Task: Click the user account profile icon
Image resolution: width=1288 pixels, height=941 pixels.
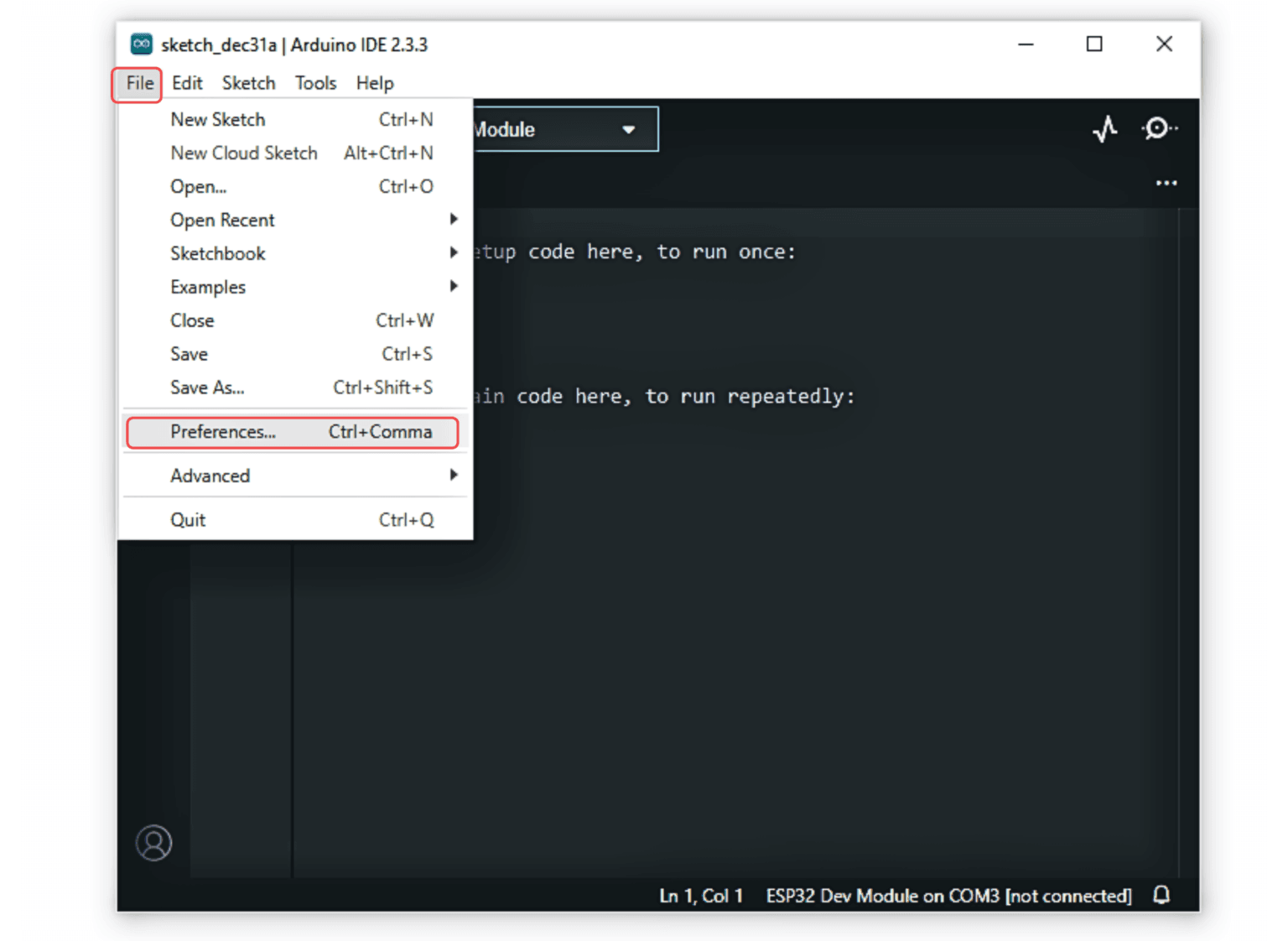Action: tap(154, 843)
